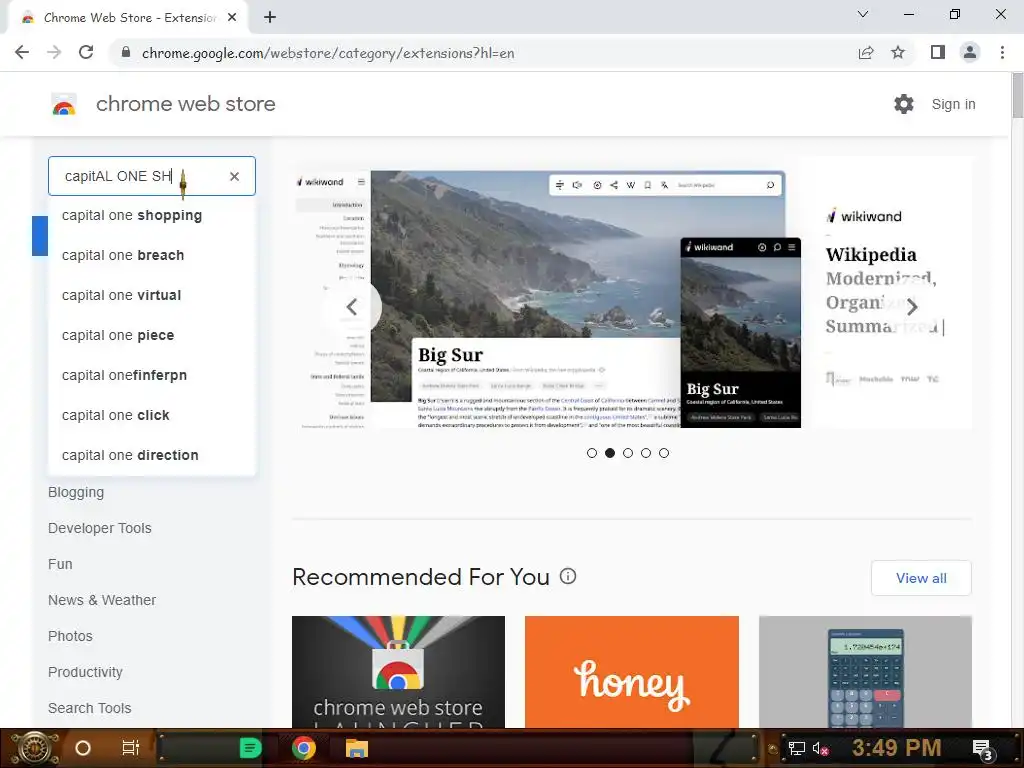Go forward to the next page
This screenshot has height=768, width=1024.
coord(54,52)
